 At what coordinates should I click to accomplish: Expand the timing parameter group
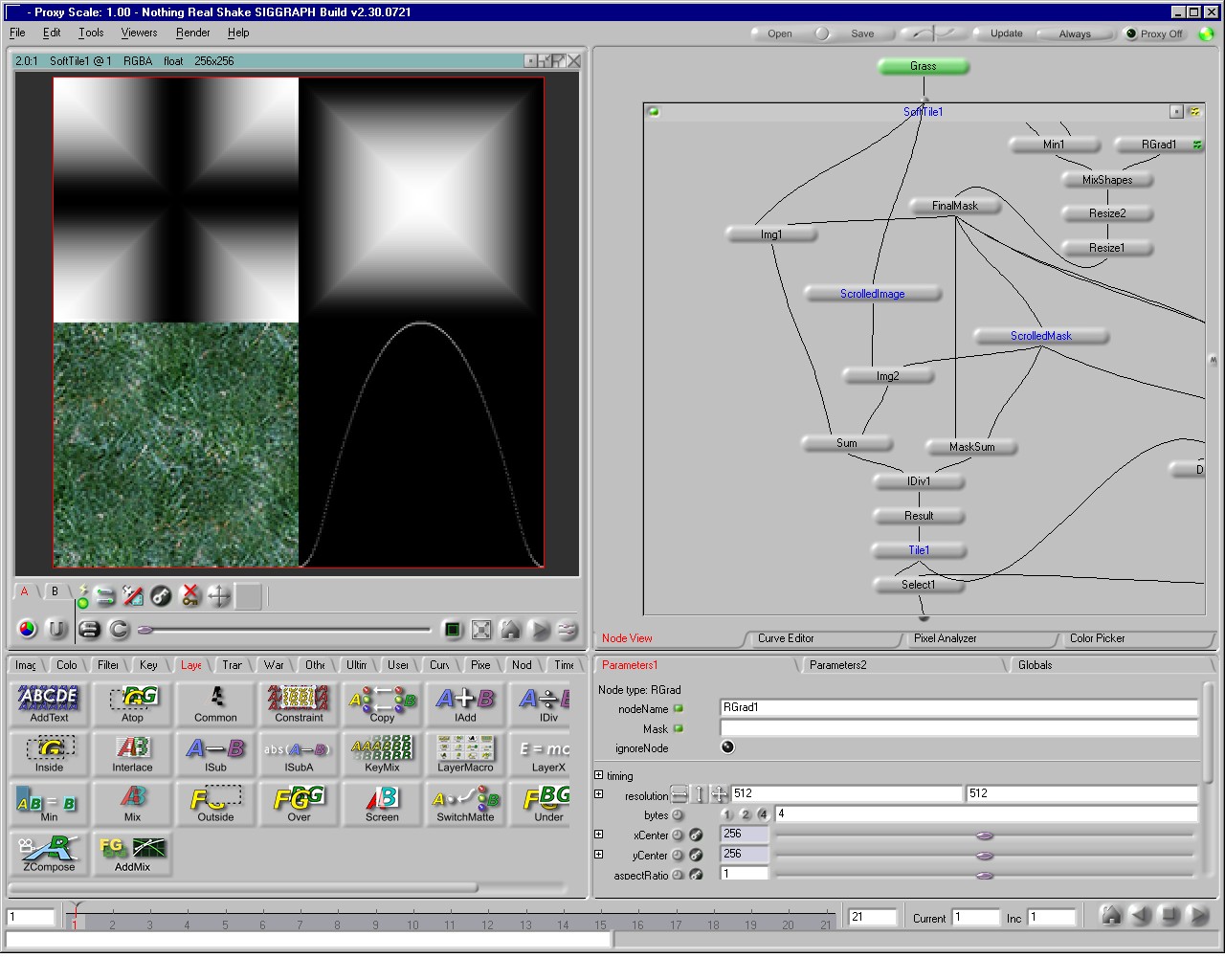pos(599,775)
